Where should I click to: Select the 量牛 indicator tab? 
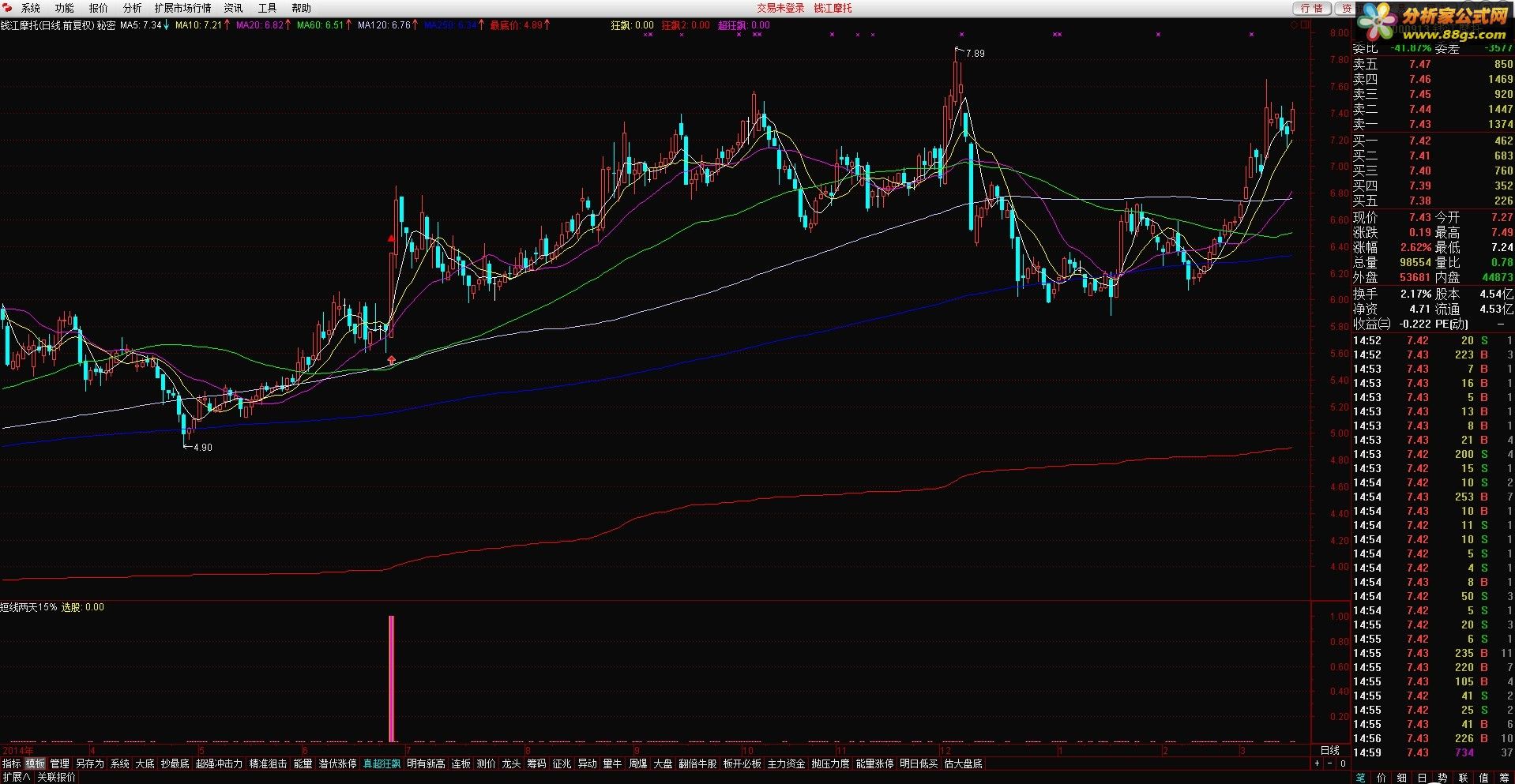pos(613,763)
